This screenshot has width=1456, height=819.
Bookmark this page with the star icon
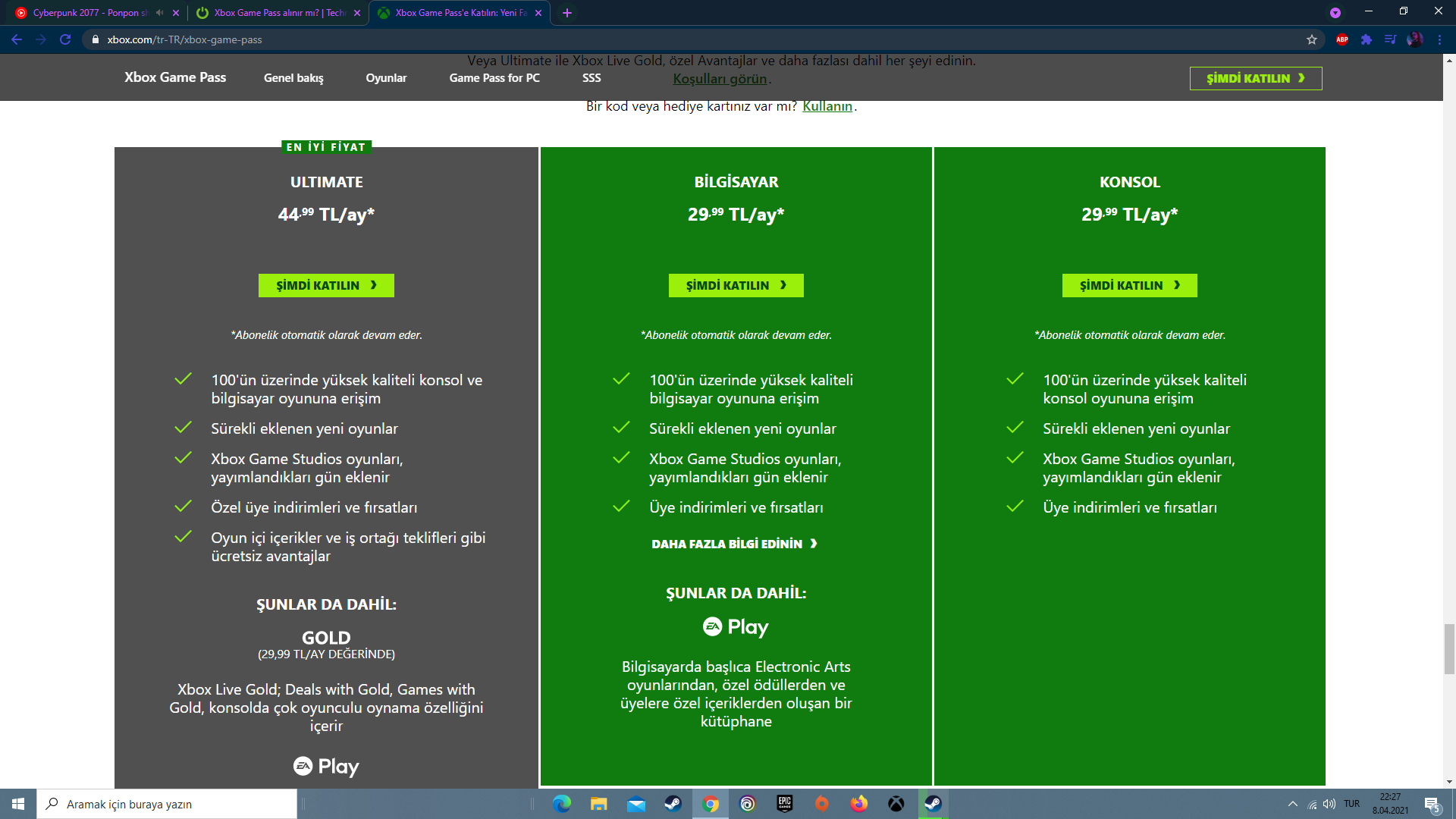[1312, 39]
